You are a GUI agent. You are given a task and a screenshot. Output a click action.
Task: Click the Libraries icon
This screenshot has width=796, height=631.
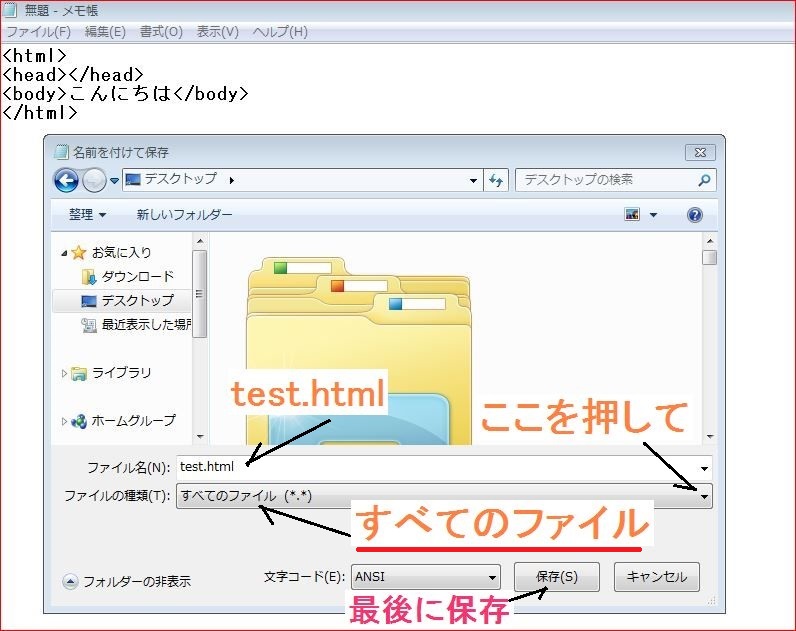(79, 374)
